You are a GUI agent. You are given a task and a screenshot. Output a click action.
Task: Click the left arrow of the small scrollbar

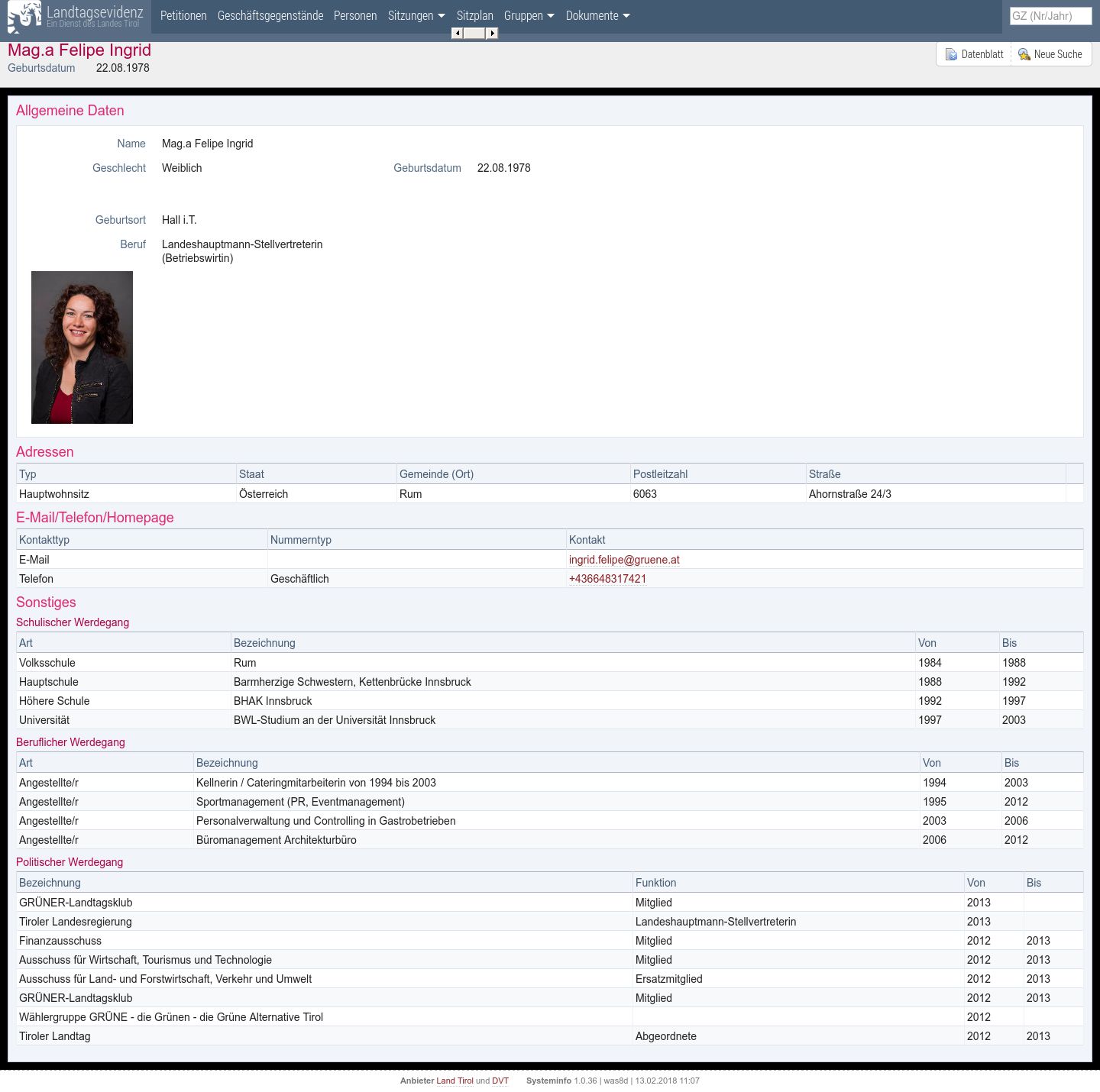point(457,33)
